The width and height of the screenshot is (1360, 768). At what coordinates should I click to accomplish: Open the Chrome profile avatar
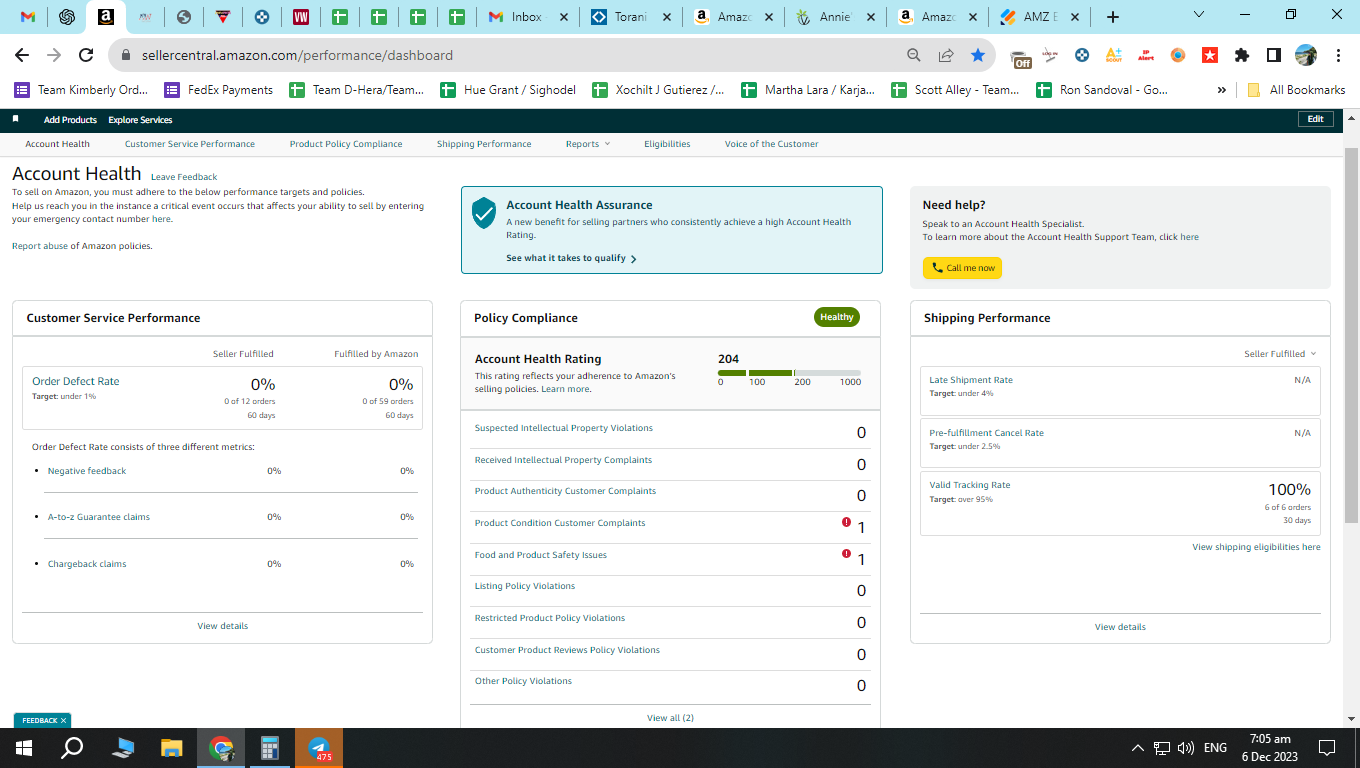(x=1305, y=55)
